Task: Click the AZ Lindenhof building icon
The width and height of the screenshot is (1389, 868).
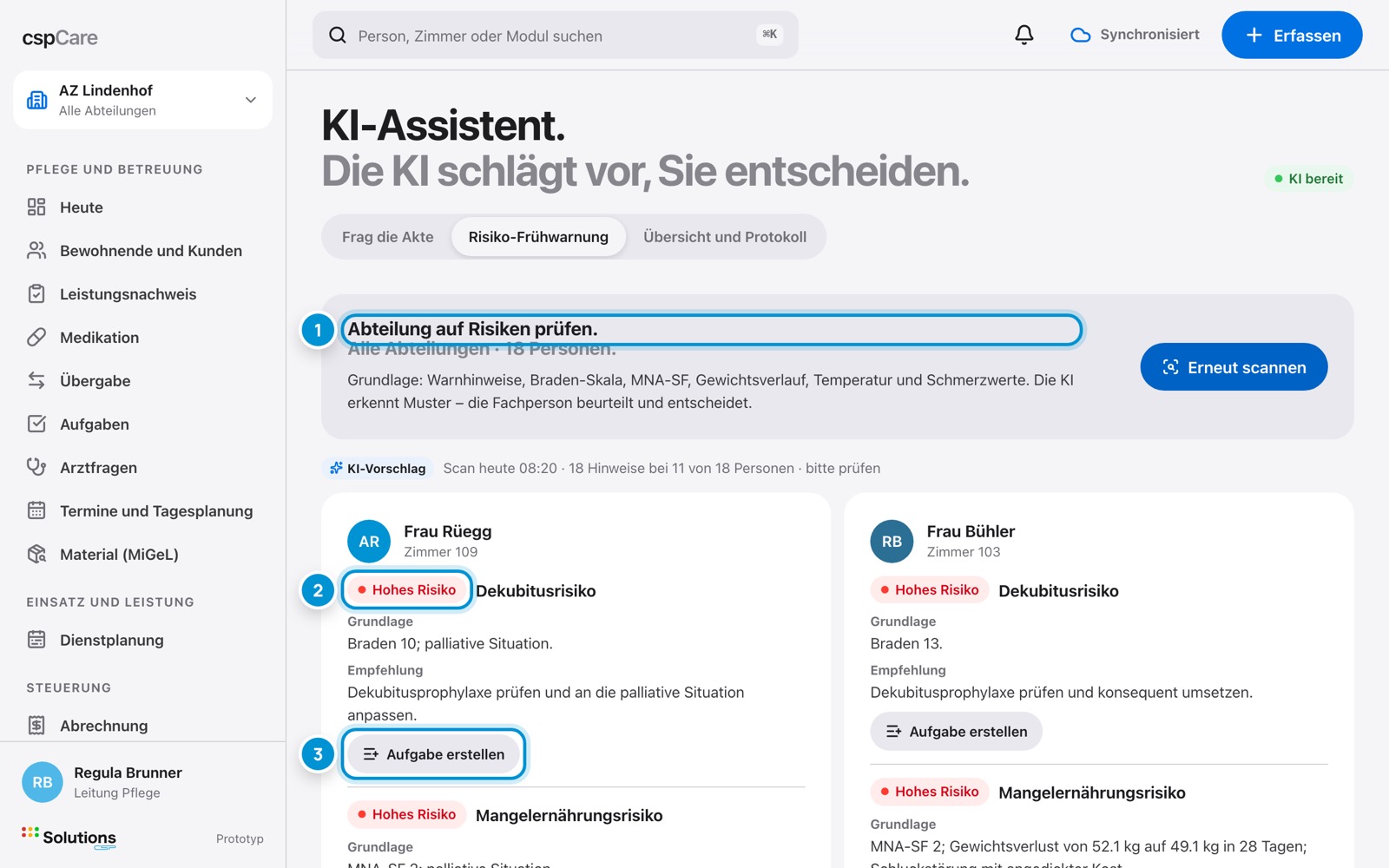Action: [37, 100]
